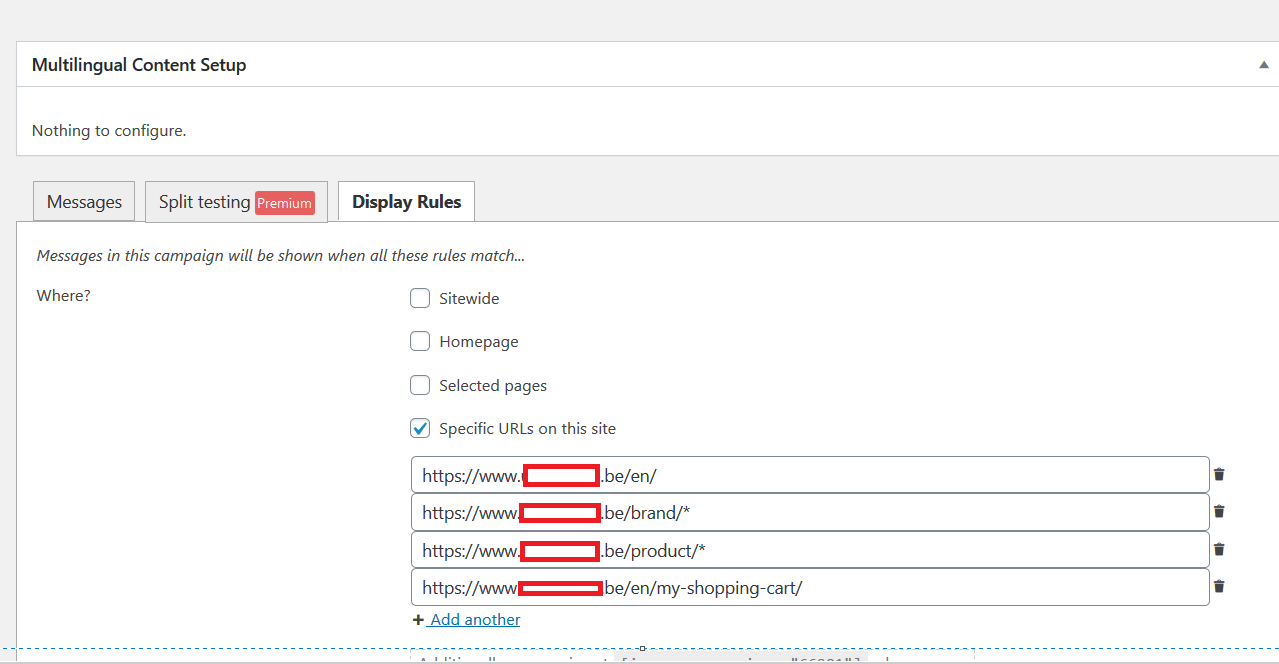Remove the /brand/* URL rule

click(1219, 512)
